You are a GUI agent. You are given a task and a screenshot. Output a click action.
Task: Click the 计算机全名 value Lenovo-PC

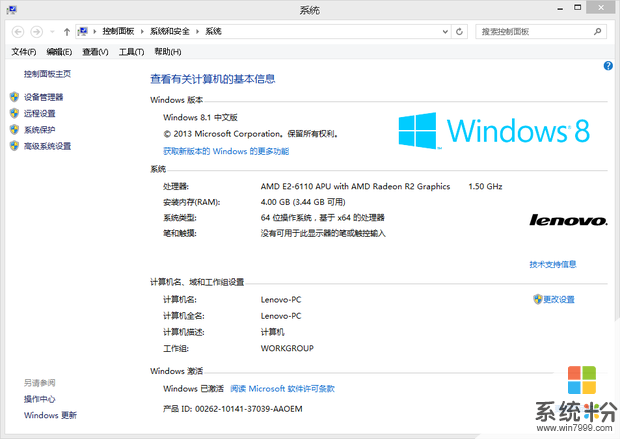coord(281,316)
